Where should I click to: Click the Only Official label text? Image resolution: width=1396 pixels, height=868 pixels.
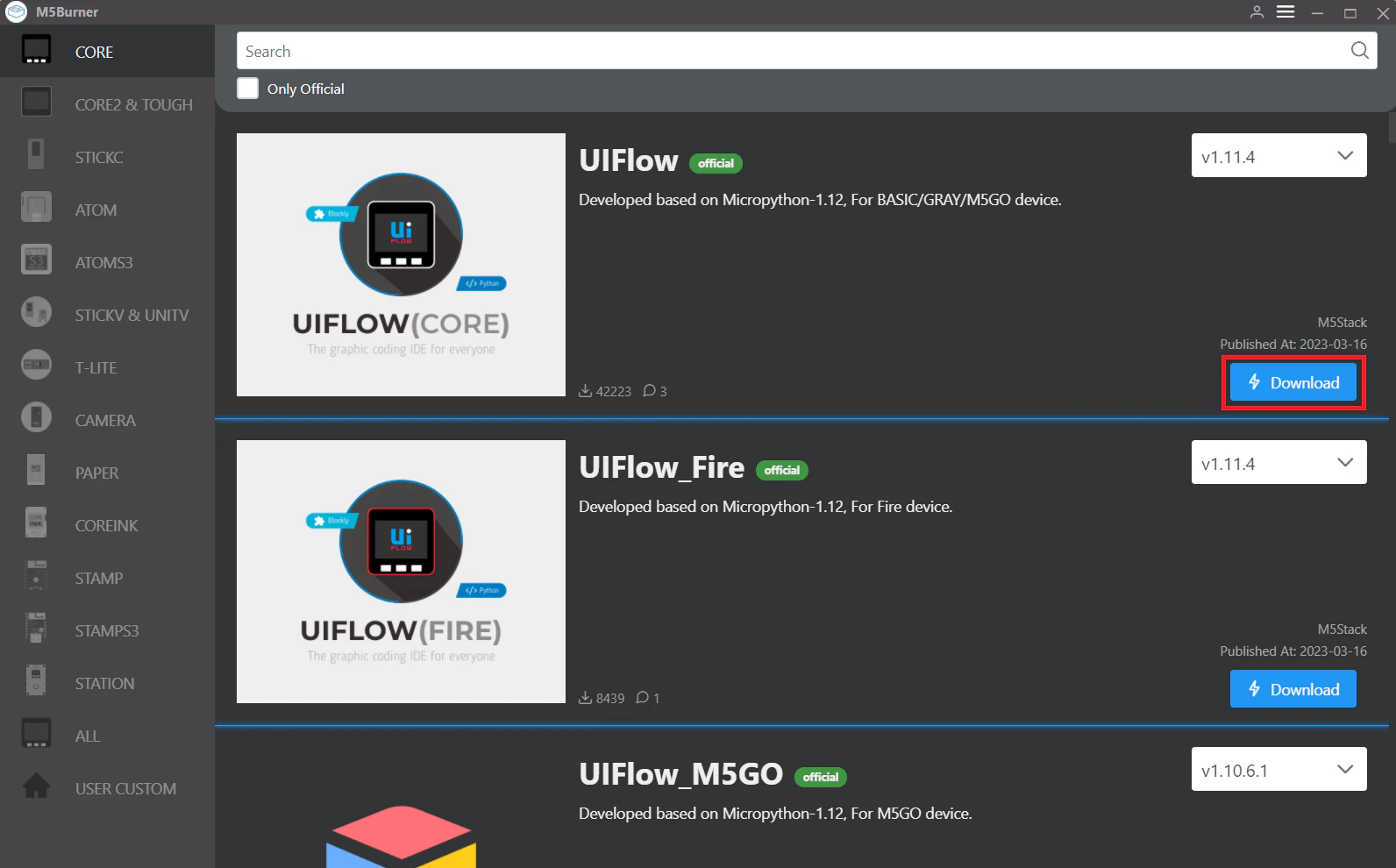coord(306,89)
